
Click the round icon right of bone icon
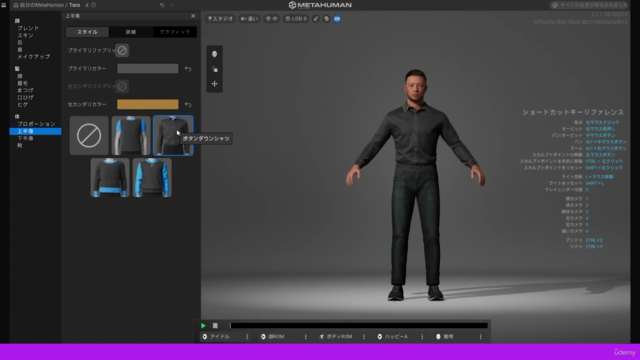[327, 19]
